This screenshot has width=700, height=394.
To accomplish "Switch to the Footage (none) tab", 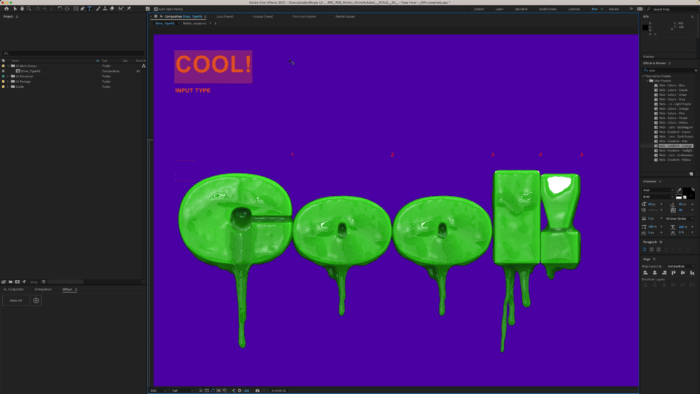I will (263, 17).
